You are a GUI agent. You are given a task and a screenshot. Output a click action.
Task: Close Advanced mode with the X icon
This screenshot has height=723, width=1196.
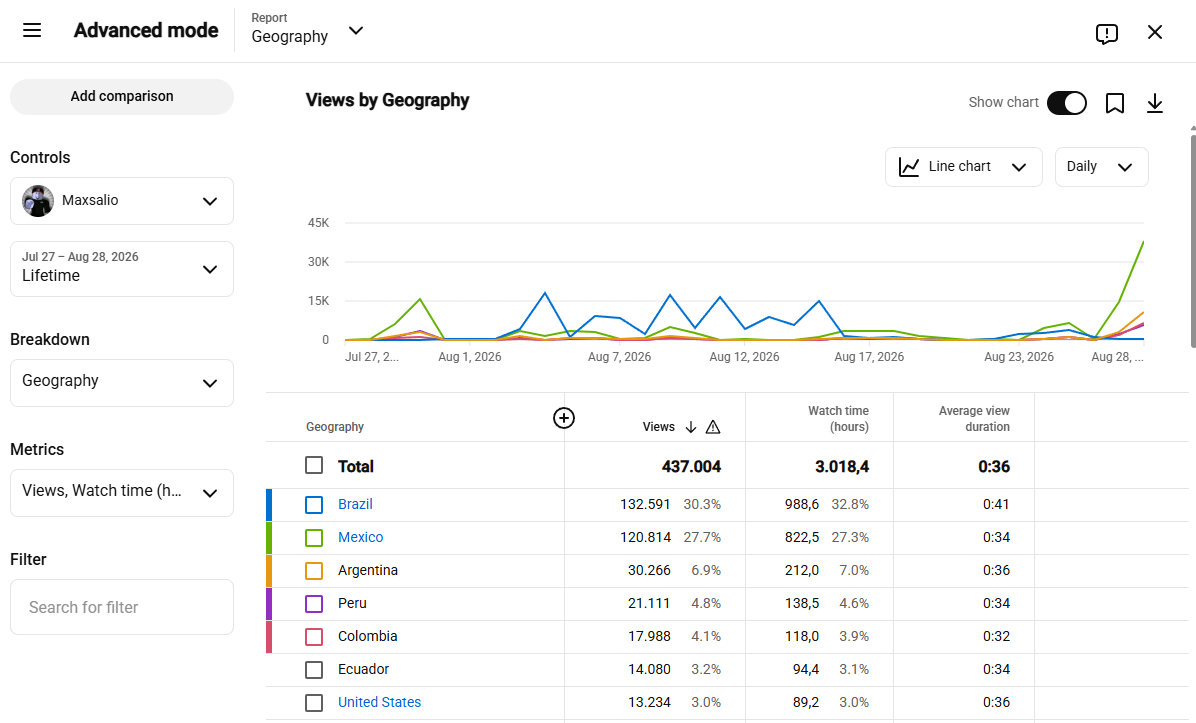tap(1155, 32)
